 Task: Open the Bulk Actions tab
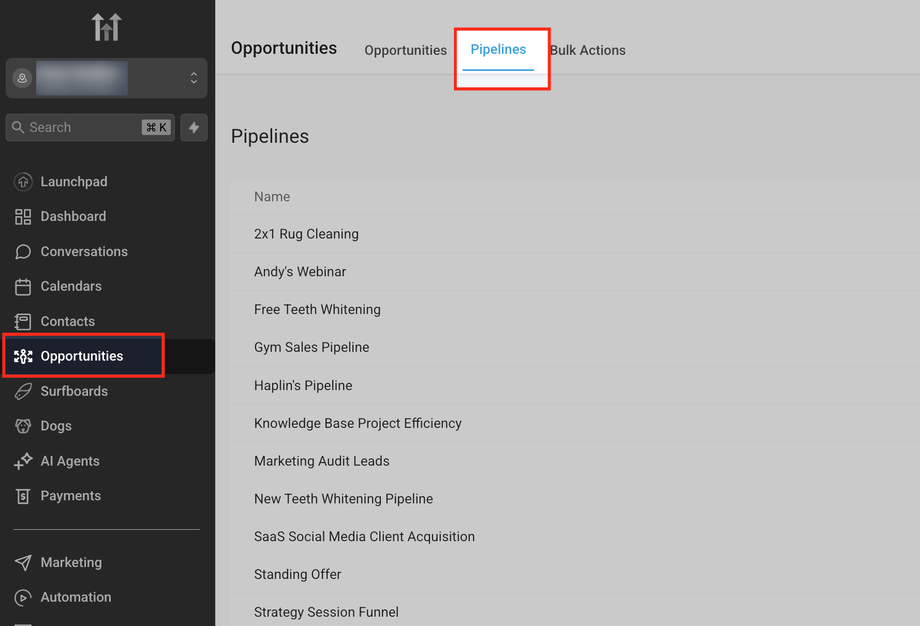tap(588, 51)
